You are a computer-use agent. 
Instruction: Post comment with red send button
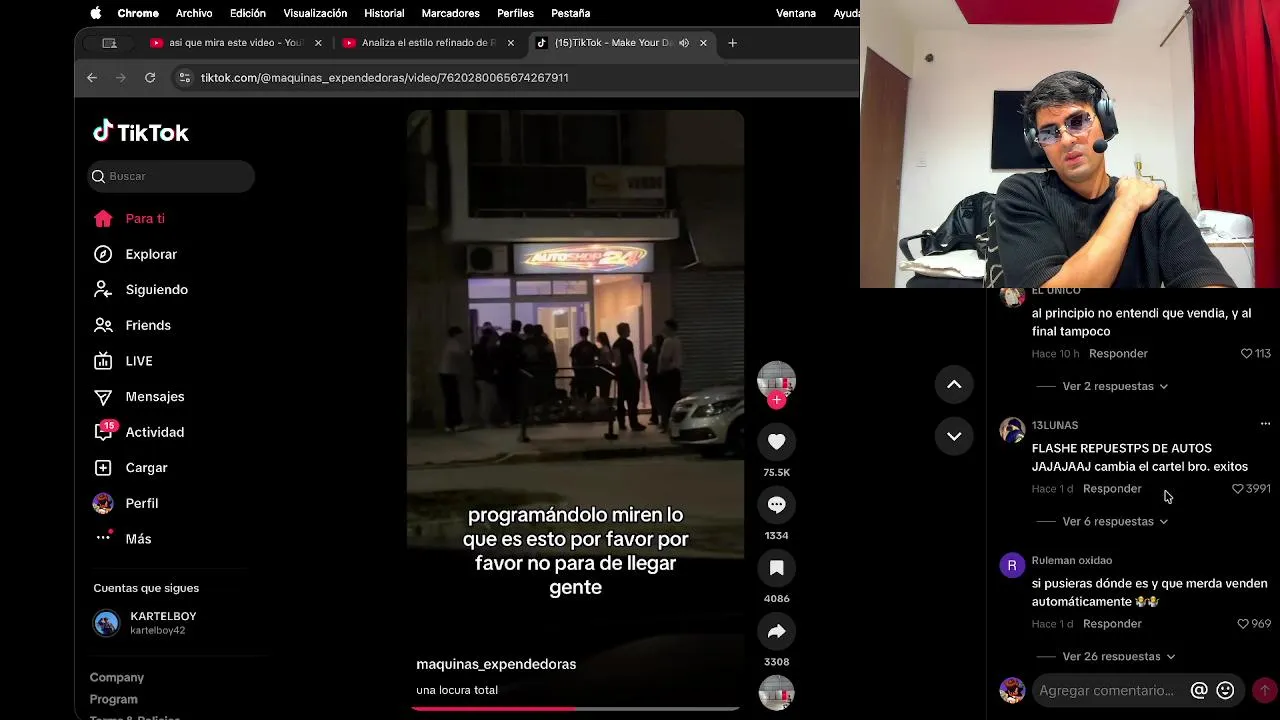pos(1265,690)
